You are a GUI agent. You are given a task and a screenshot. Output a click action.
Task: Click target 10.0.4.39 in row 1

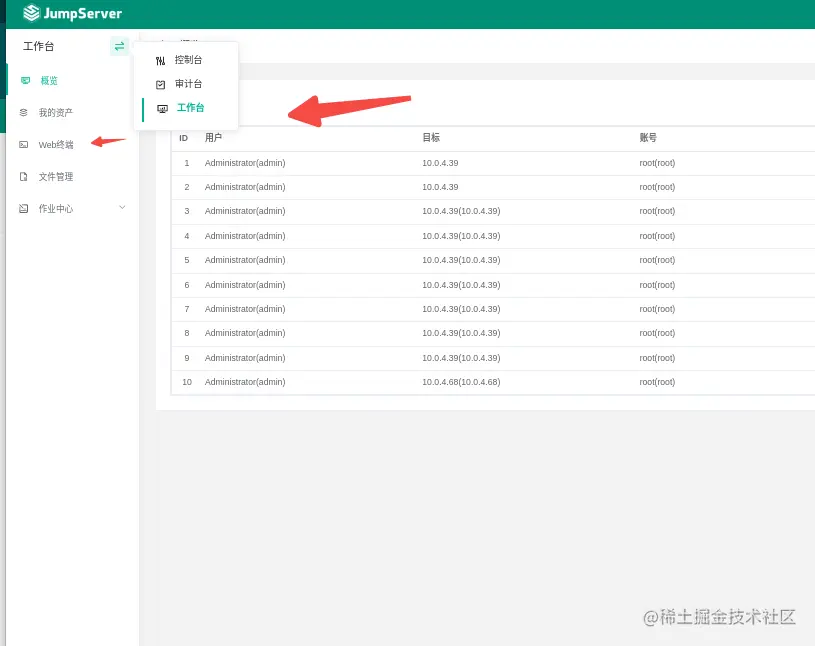point(440,163)
